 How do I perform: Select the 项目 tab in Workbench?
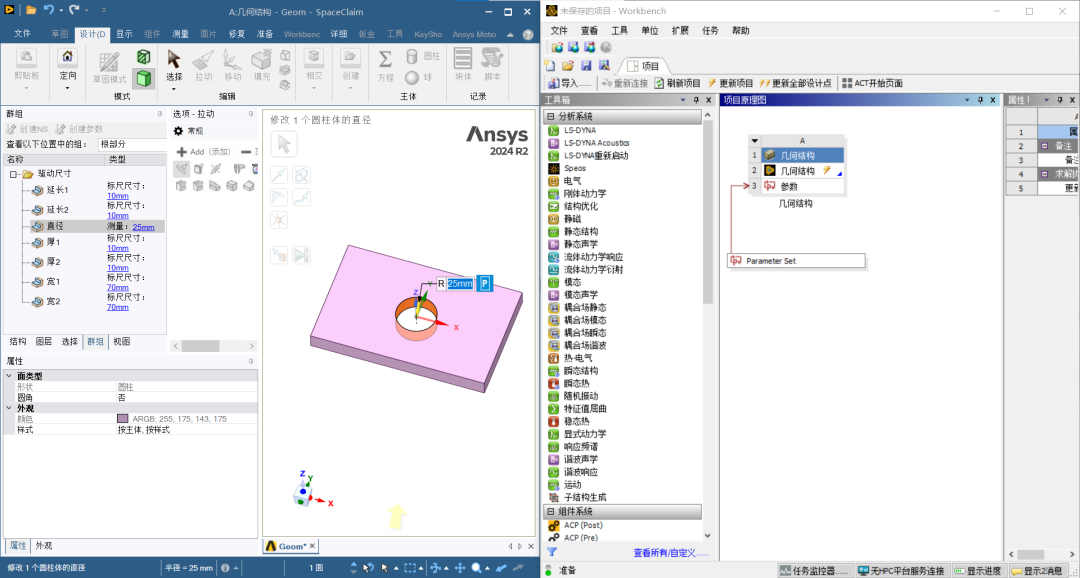coord(643,66)
